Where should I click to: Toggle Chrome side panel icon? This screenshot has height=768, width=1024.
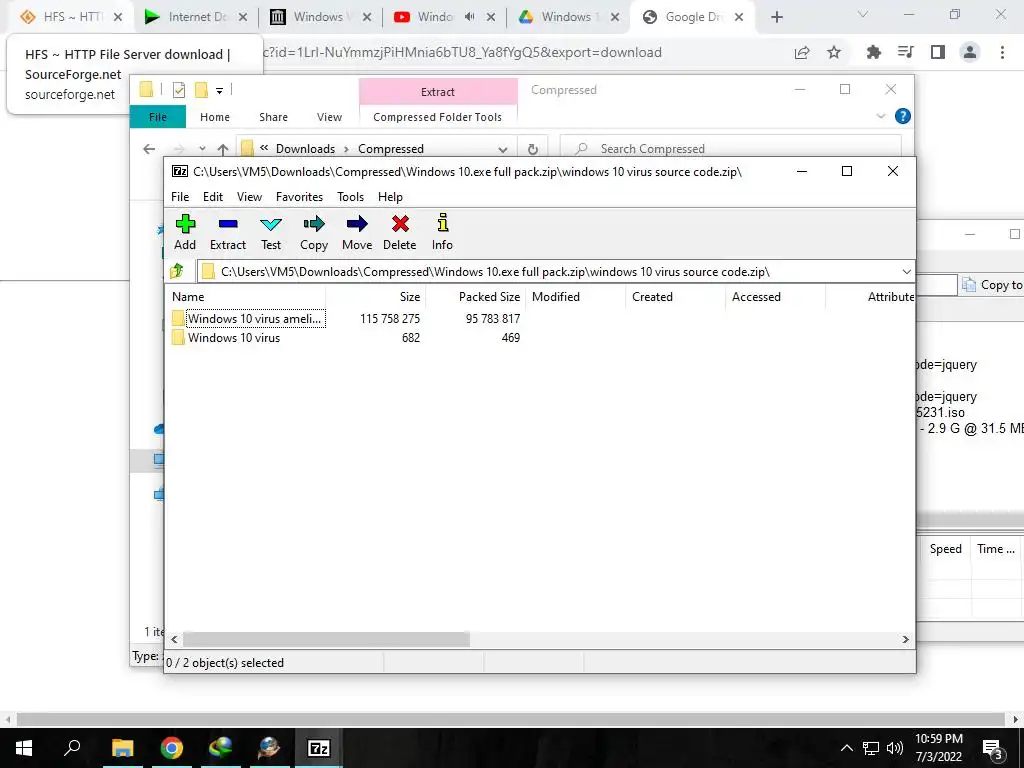coord(938,52)
